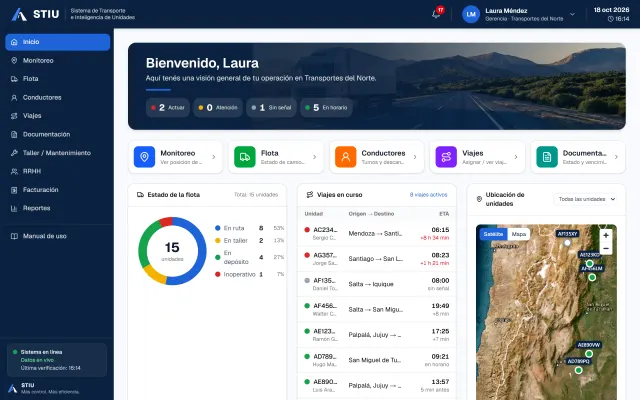Viewport: 640px width, 400px height.
Task: Click the AD789PQ marker on map
Action: coord(578,370)
